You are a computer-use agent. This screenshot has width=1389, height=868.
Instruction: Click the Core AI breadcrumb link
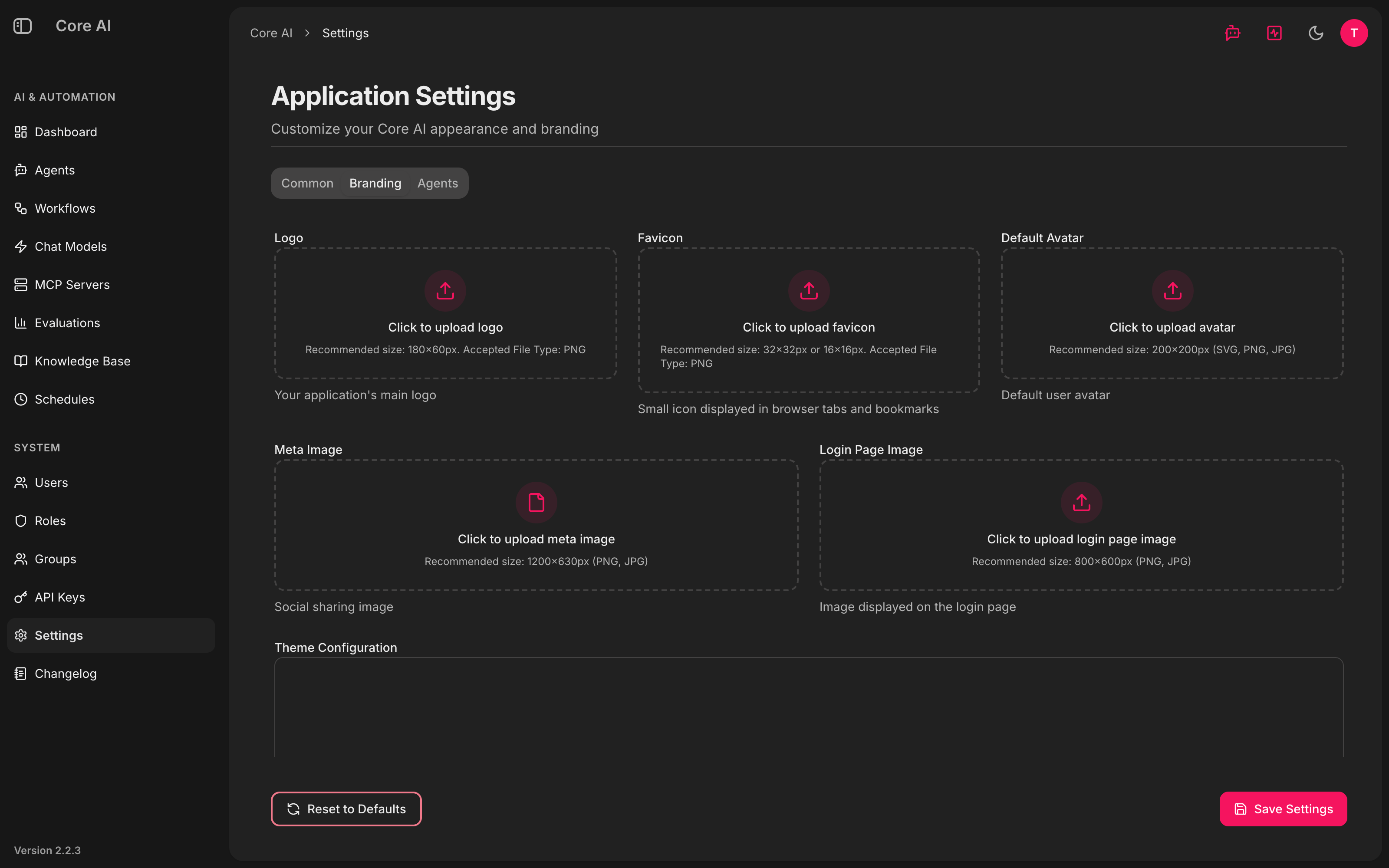click(x=271, y=33)
